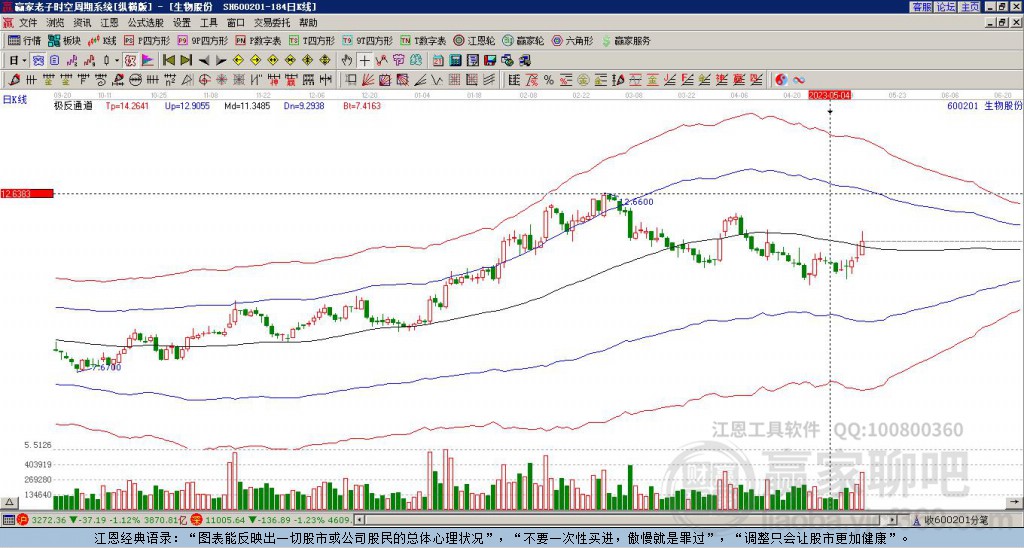Open the 江恩轮 Gann wheel
1024x548 pixels.
coord(474,40)
